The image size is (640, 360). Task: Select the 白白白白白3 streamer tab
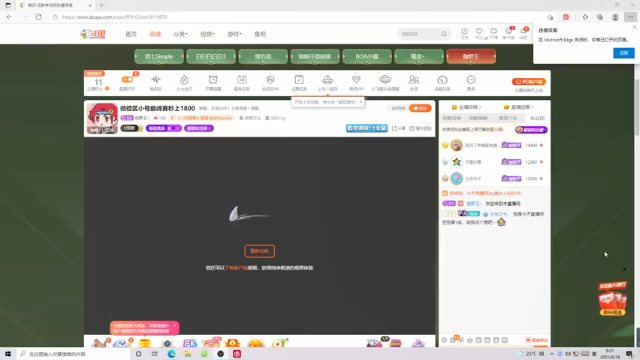coord(211,56)
